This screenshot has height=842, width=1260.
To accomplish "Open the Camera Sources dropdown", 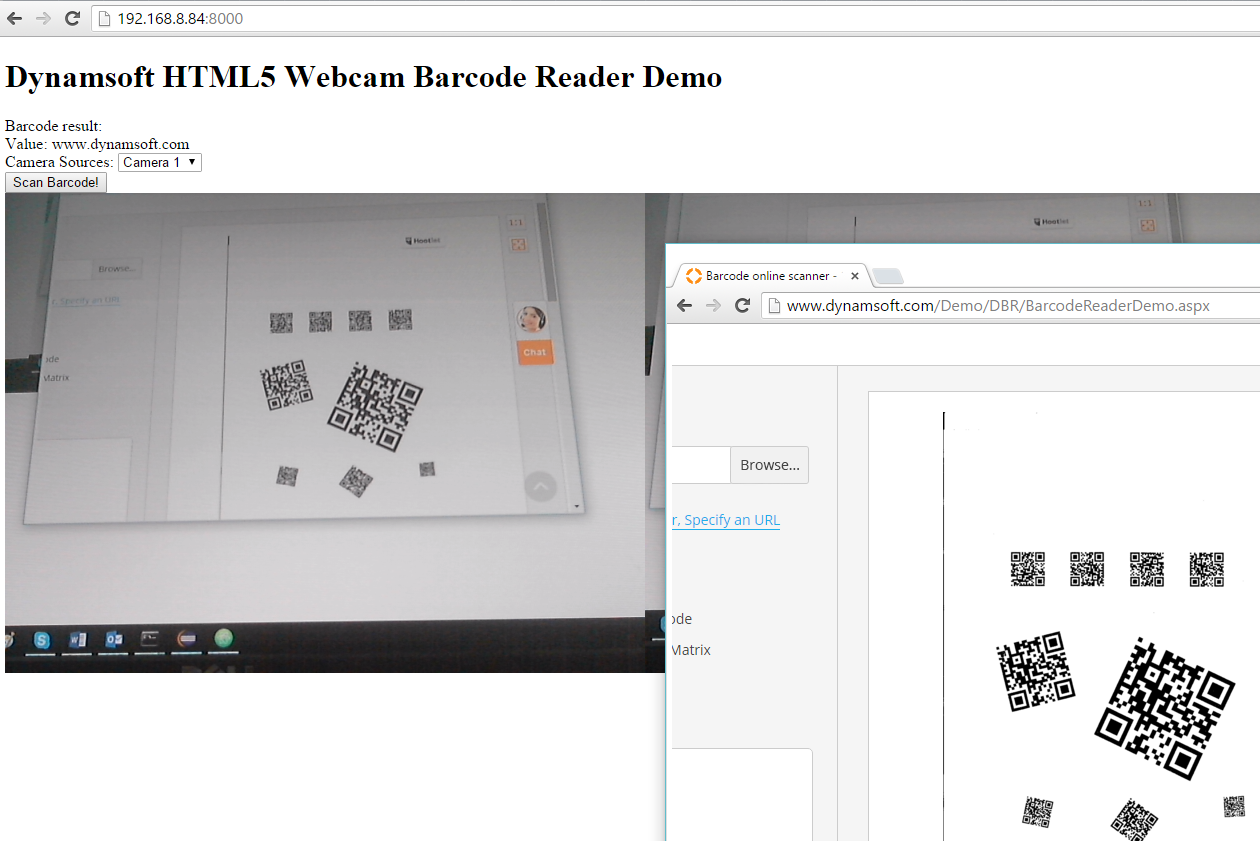I will pos(160,162).
